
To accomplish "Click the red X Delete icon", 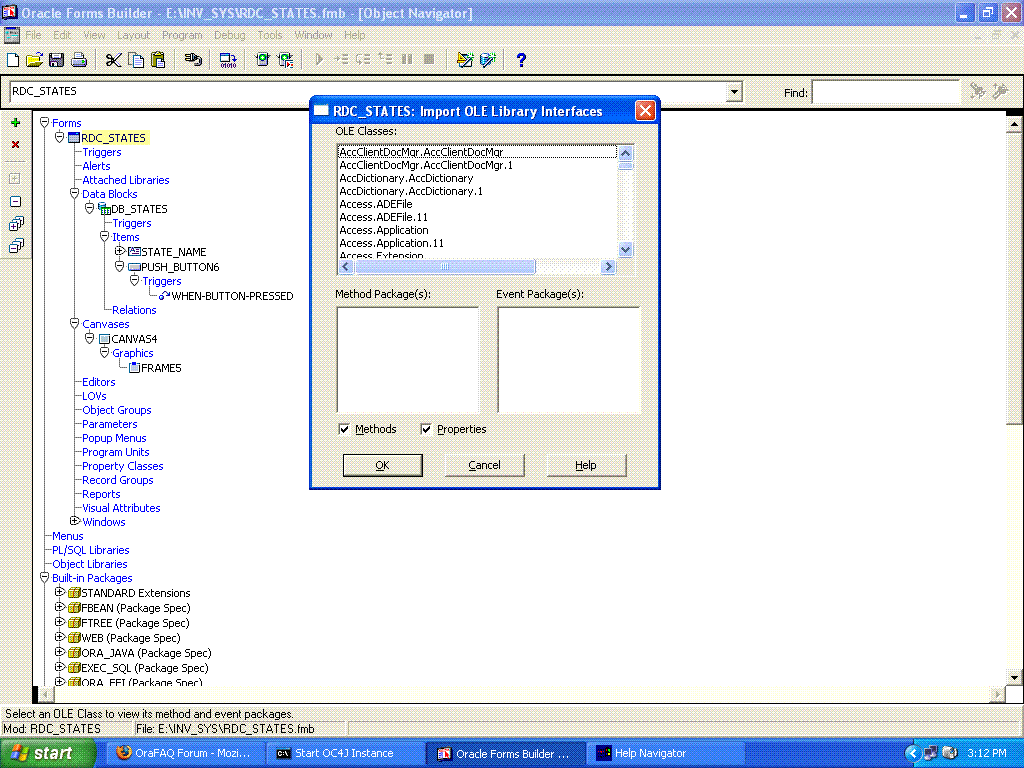I will [x=16, y=144].
